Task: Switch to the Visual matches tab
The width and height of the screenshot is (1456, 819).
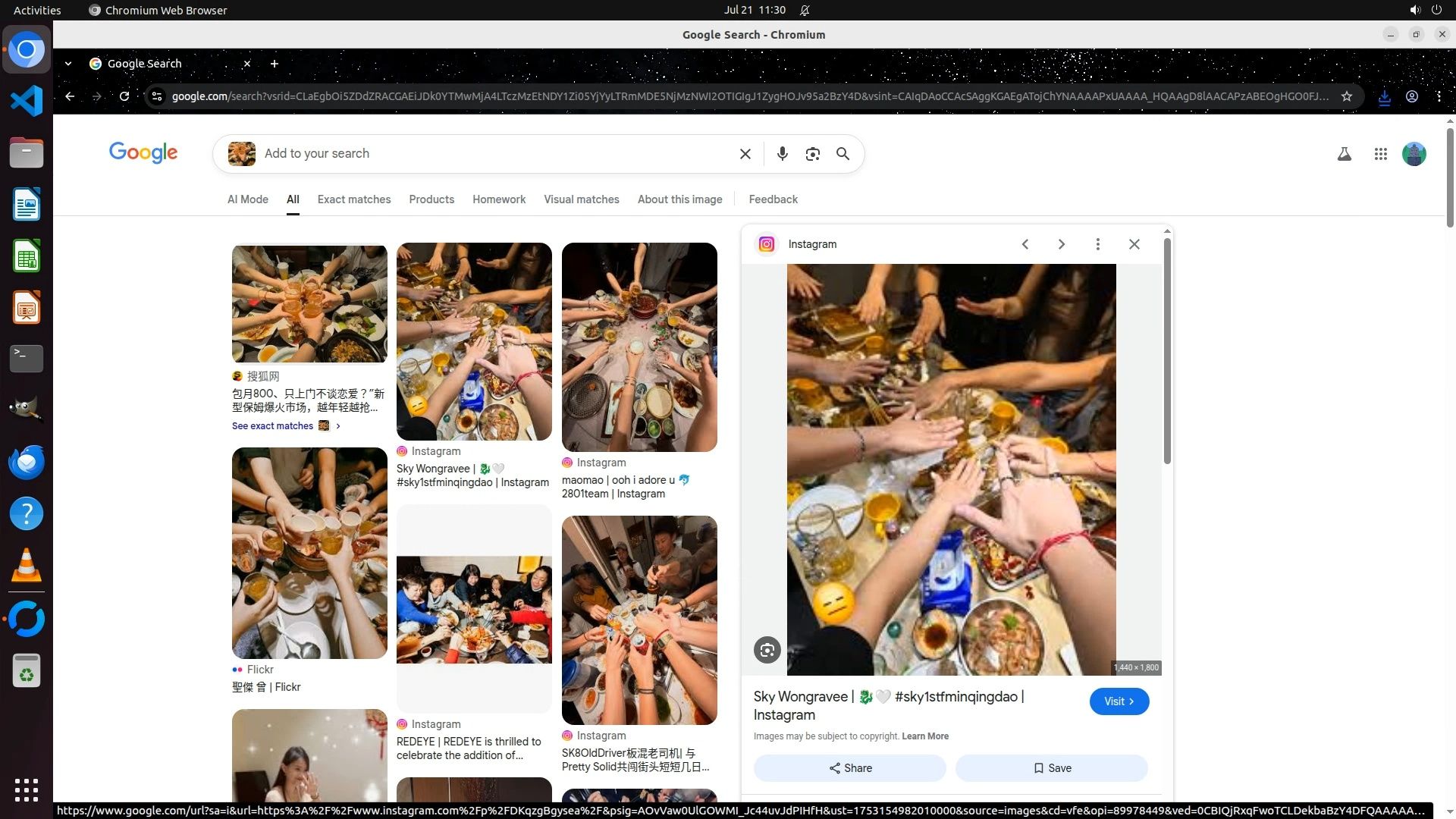Action: coord(581,199)
